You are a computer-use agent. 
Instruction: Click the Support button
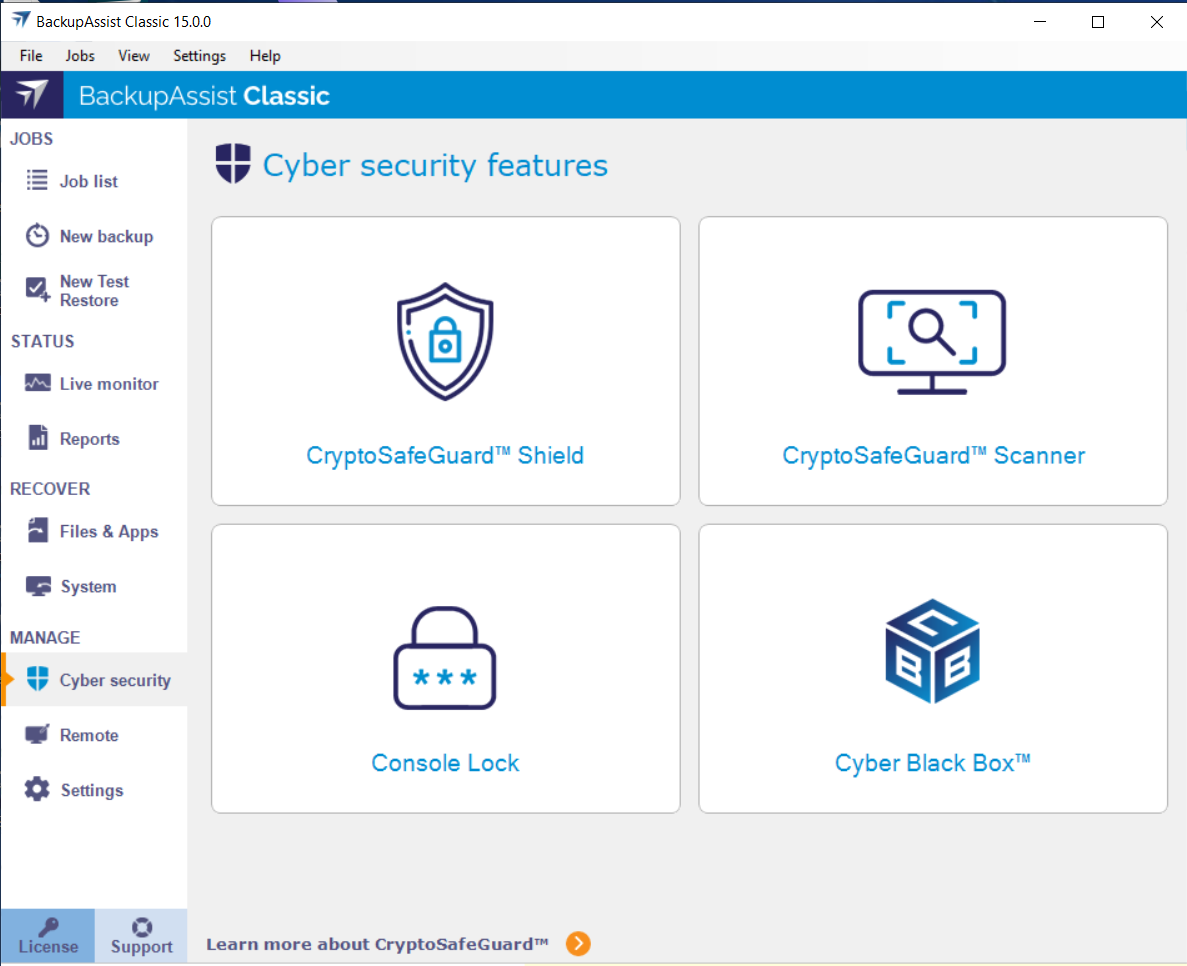pos(141,936)
